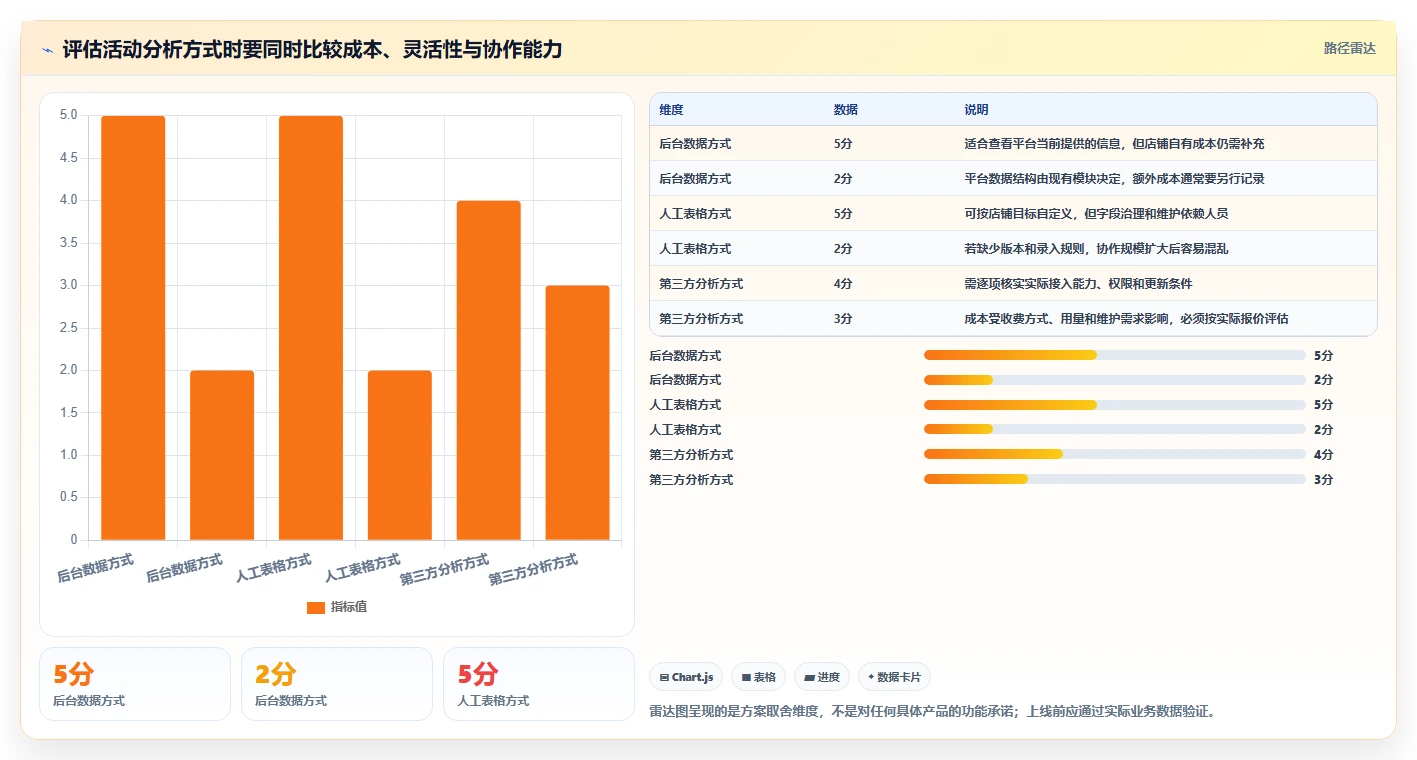Click the 后台数据方式 2分 progress bar
The image size is (1417, 760).
click(x=1115, y=380)
